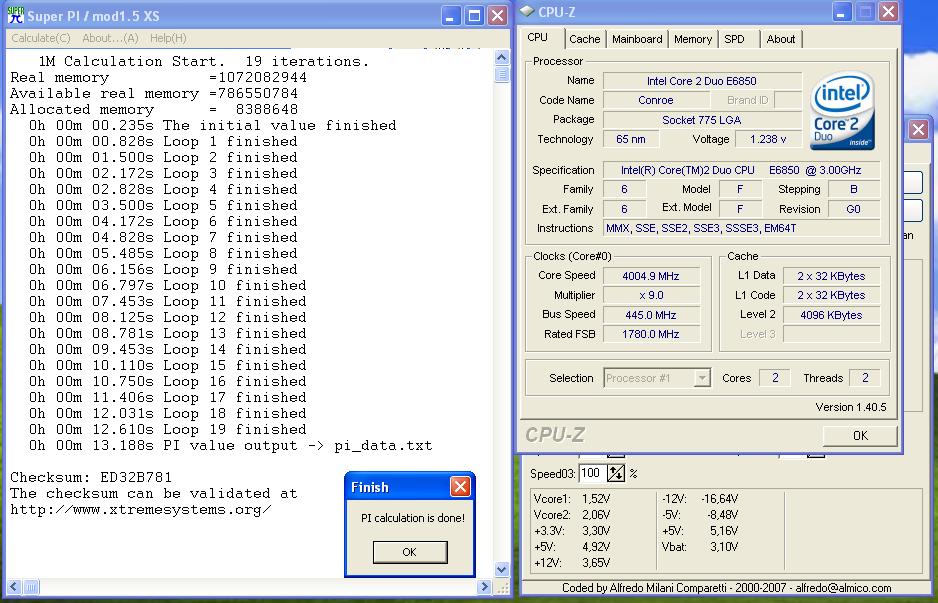Click the Super PI horizontal scrollbar left arrow

pos(14,587)
